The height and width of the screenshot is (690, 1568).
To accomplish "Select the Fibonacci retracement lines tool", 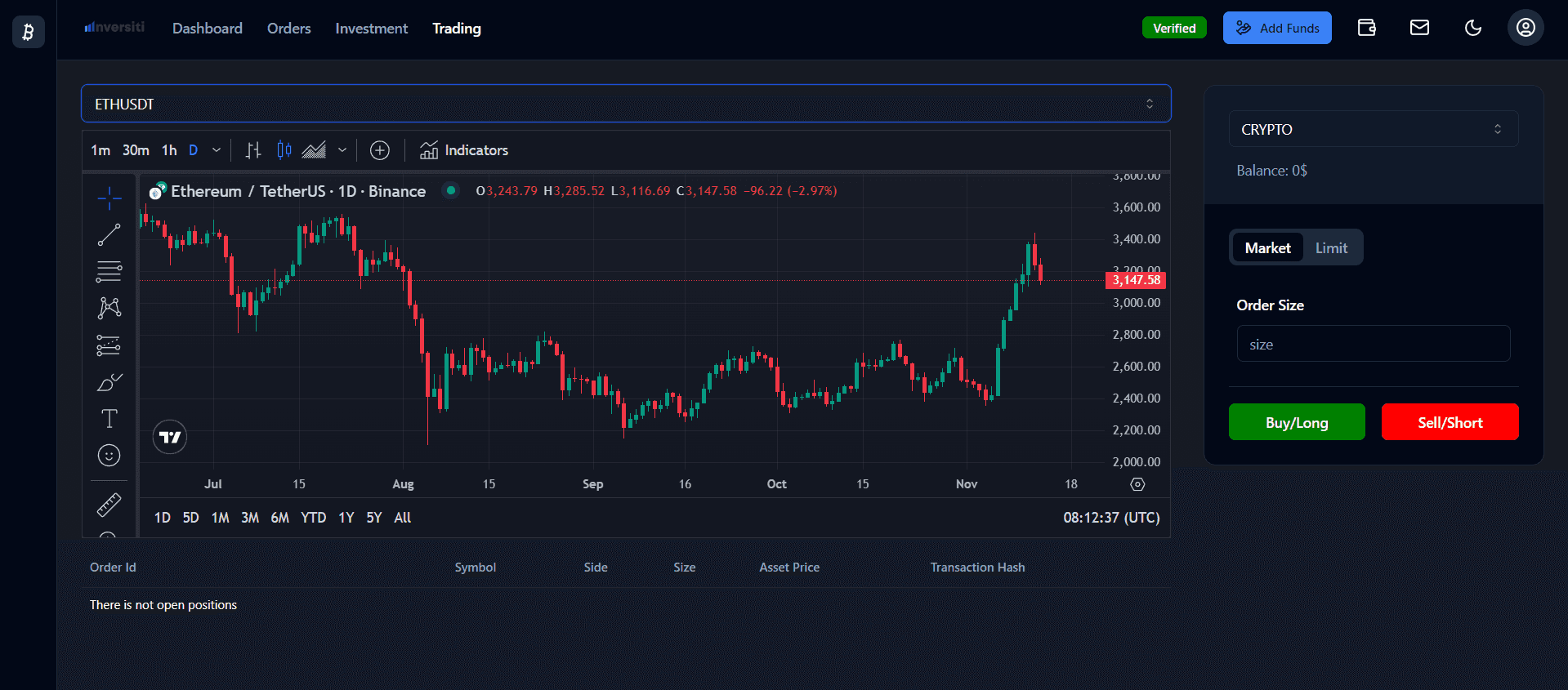I will click(x=109, y=272).
